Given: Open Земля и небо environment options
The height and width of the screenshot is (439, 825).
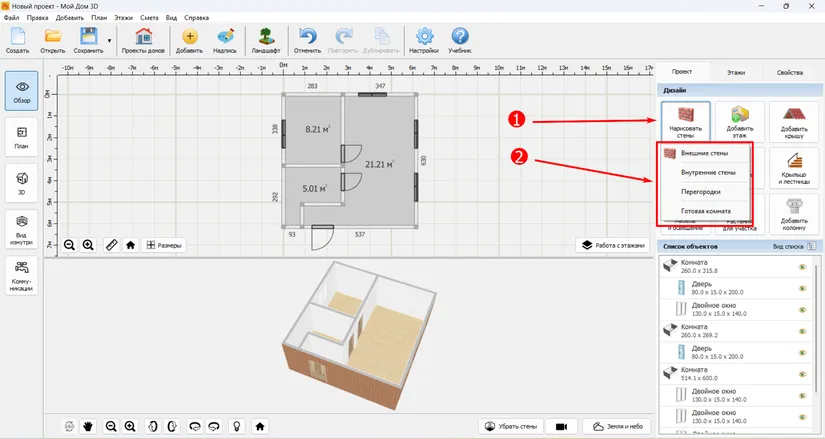Looking at the screenshot, I should tap(617, 426).
